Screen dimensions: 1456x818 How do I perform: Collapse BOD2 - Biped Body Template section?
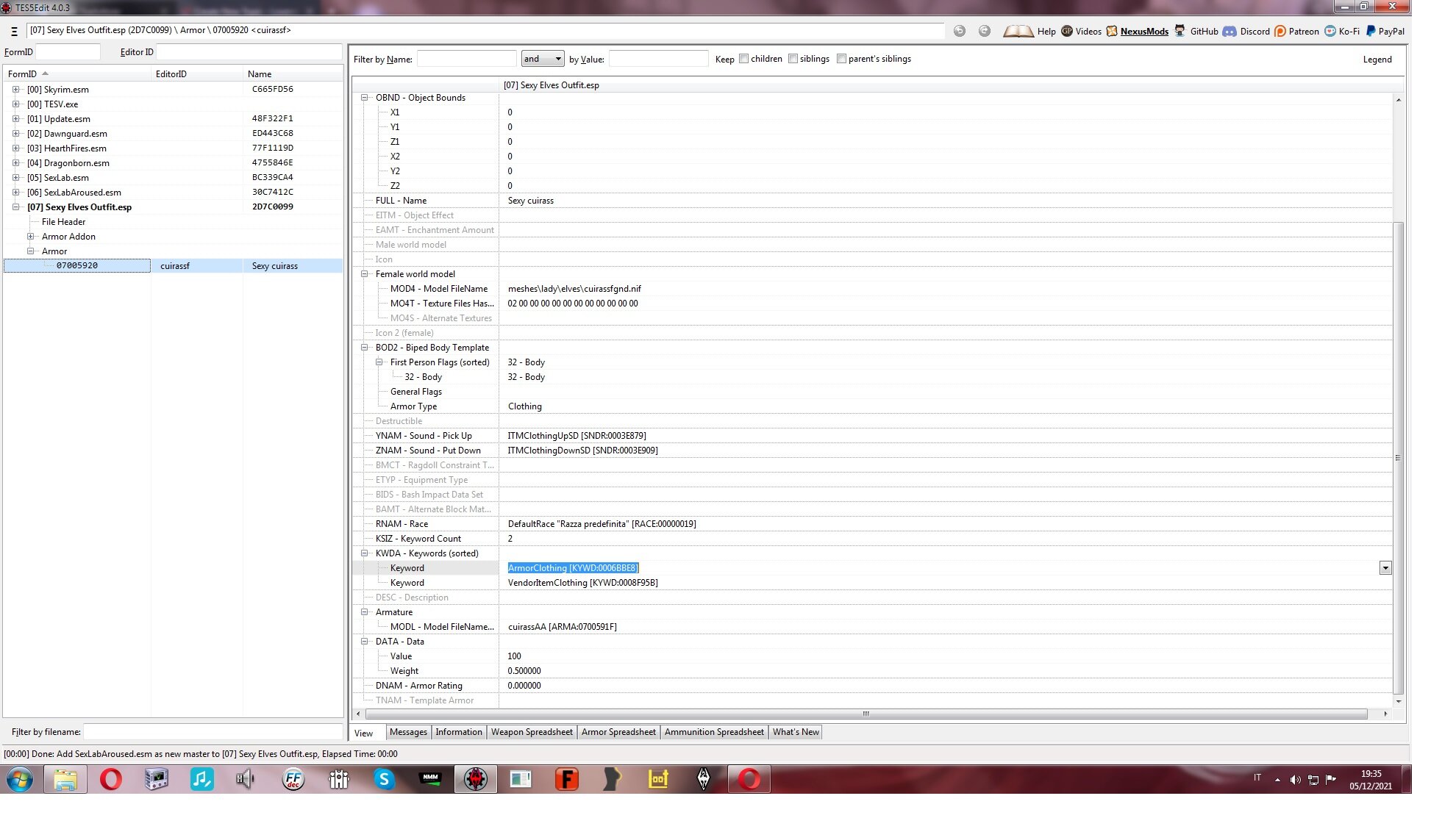pos(364,347)
